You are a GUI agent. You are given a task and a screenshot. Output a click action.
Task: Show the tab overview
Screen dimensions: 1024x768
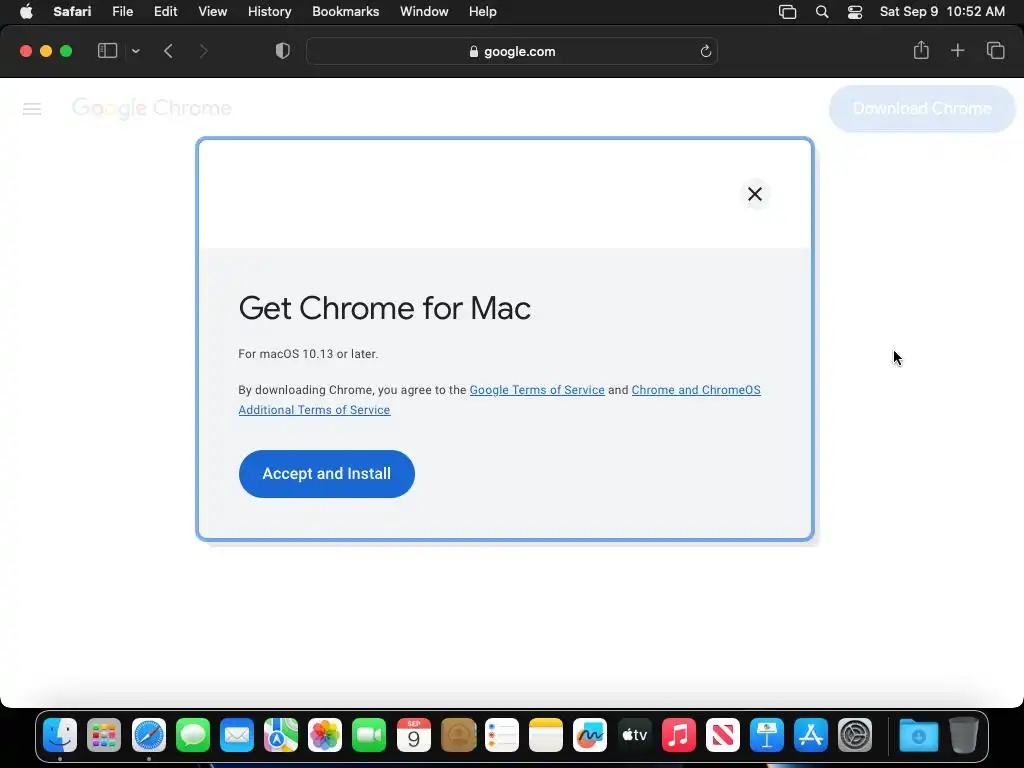coord(995,50)
